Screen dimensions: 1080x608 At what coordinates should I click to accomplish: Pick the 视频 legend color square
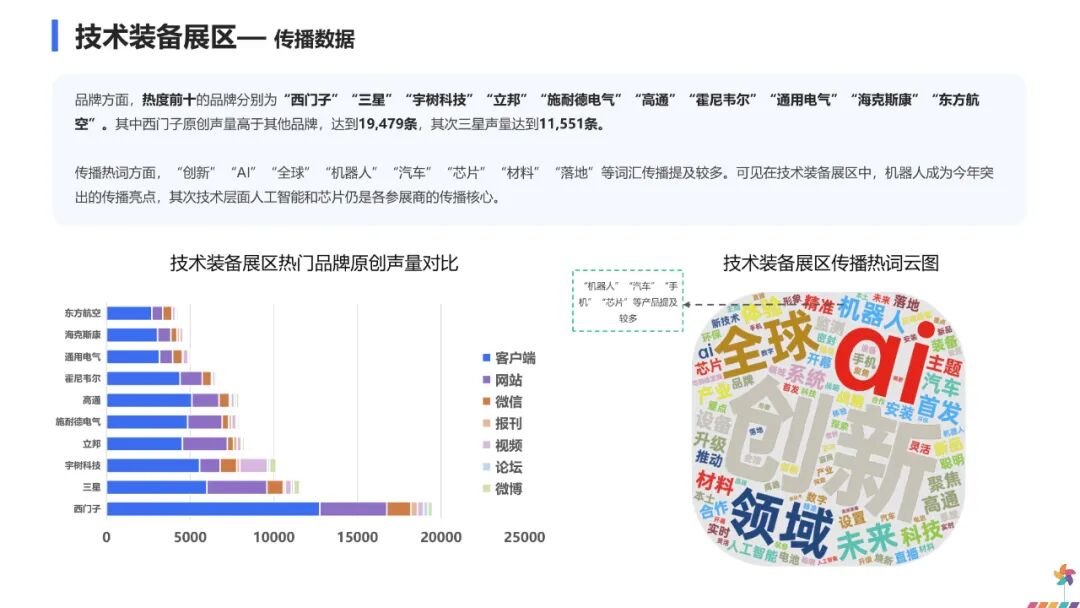486,445
